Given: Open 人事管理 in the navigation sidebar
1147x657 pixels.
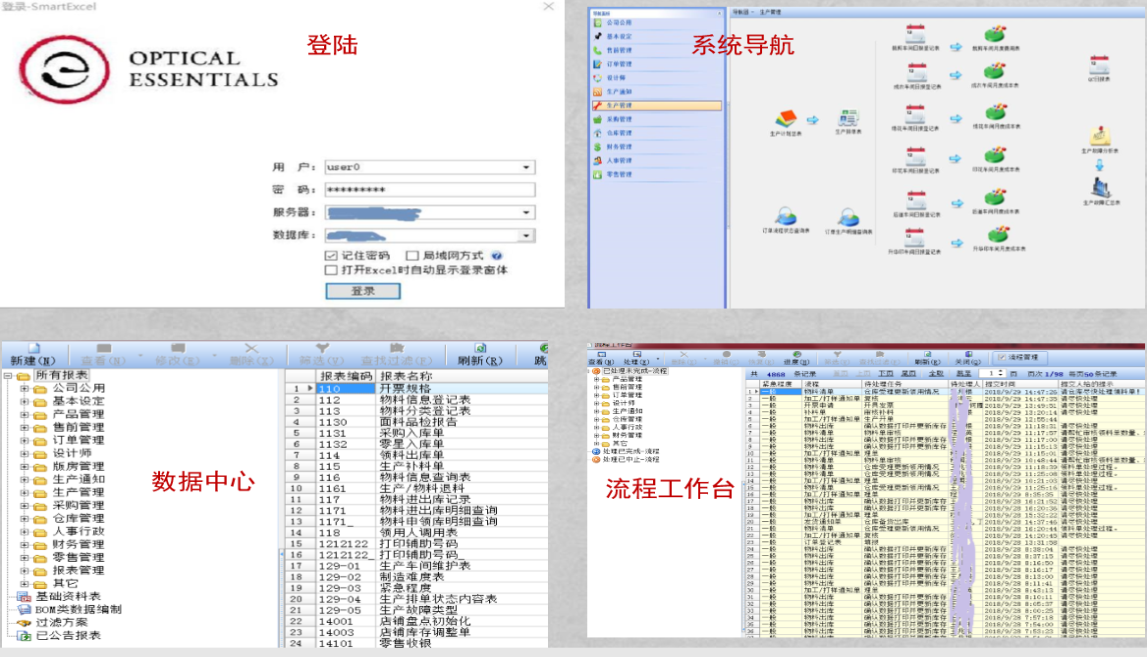Looking at the screenshot, I should coord(618,161).
